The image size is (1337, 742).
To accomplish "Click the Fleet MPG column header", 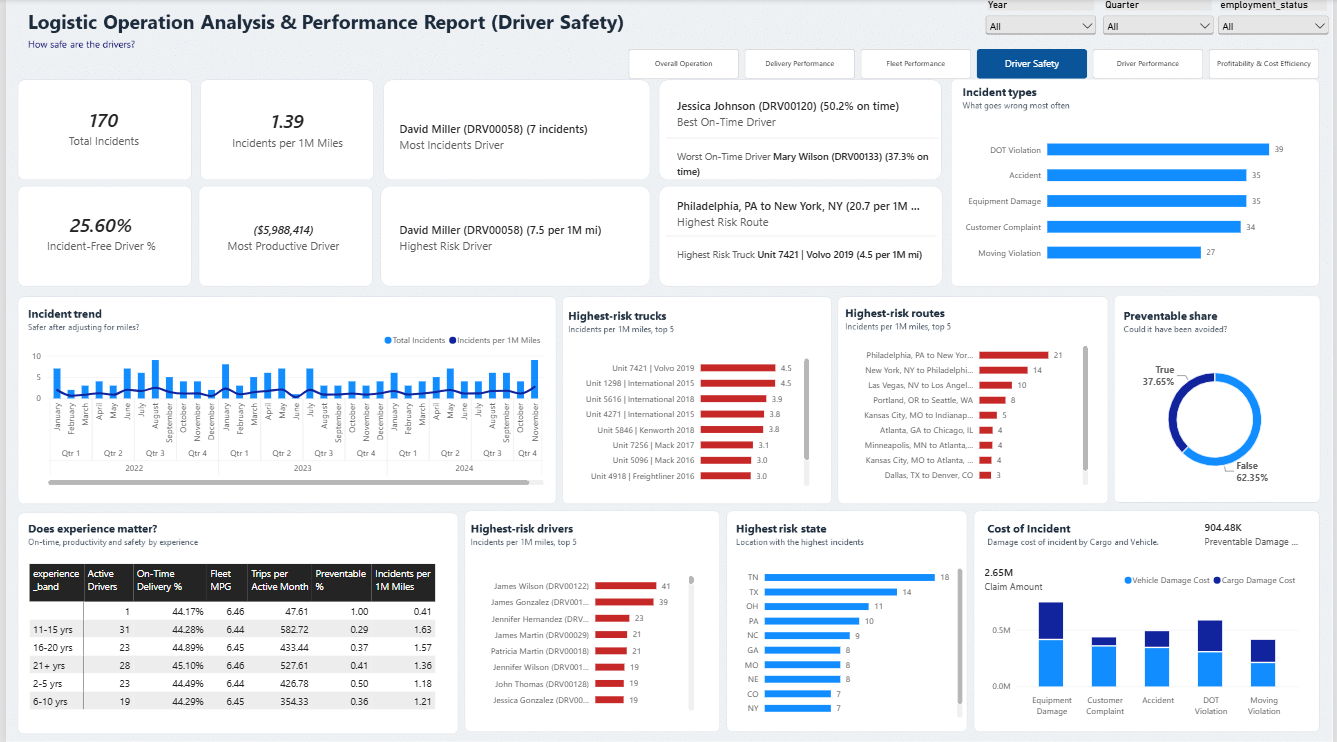I will tap(227, 581).
